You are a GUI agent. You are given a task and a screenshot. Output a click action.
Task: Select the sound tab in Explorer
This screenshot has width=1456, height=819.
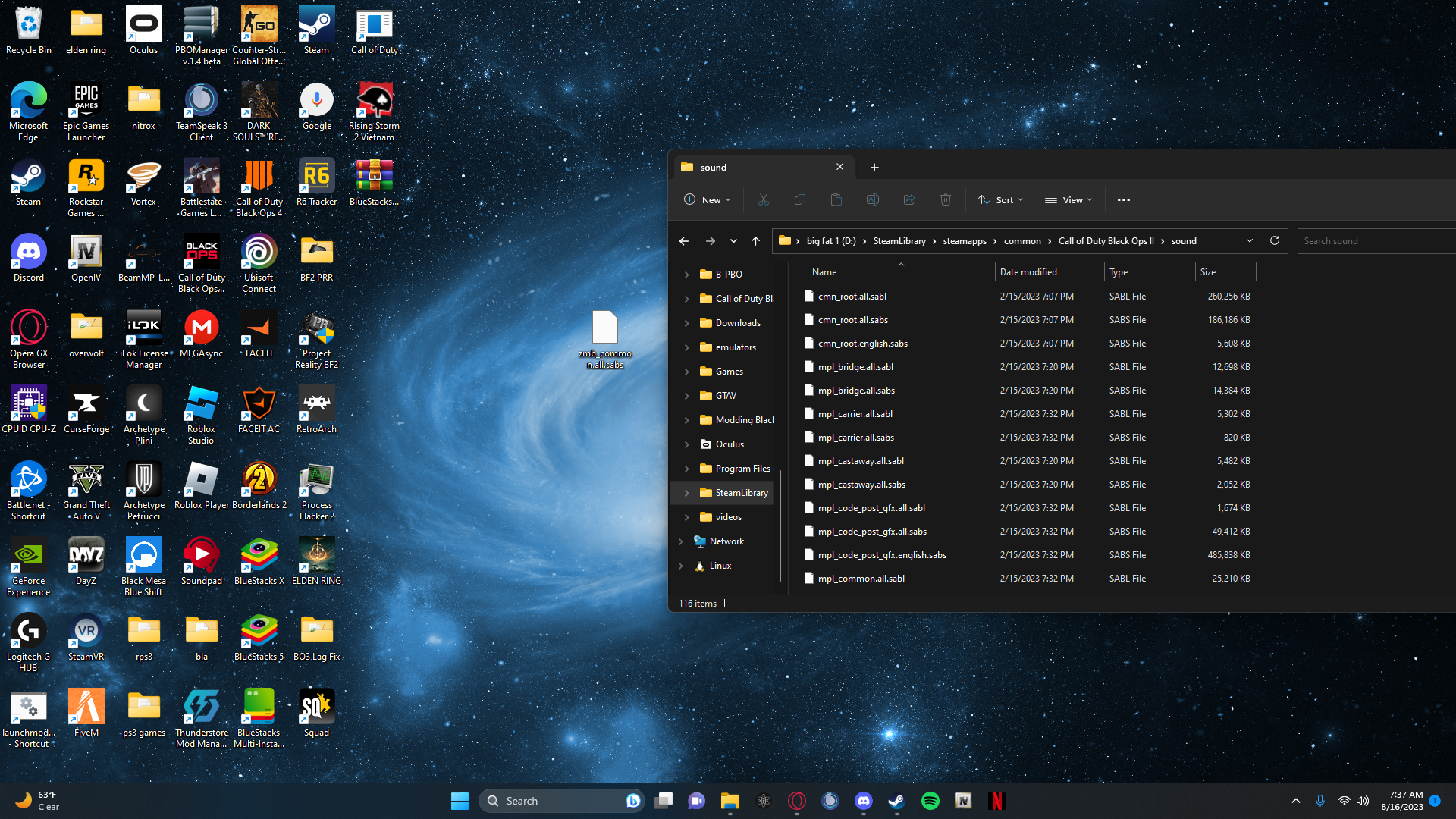click(x=762, y=167)
